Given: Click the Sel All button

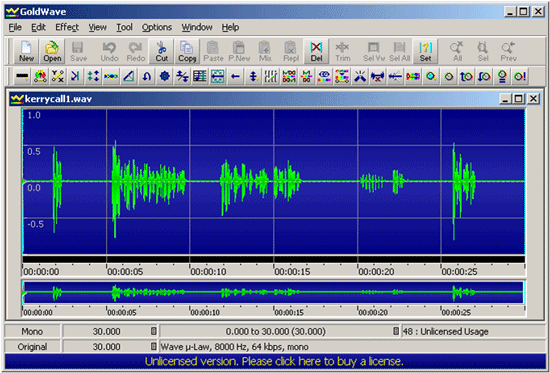Looking at the screenshot, I should coord(400,51).
